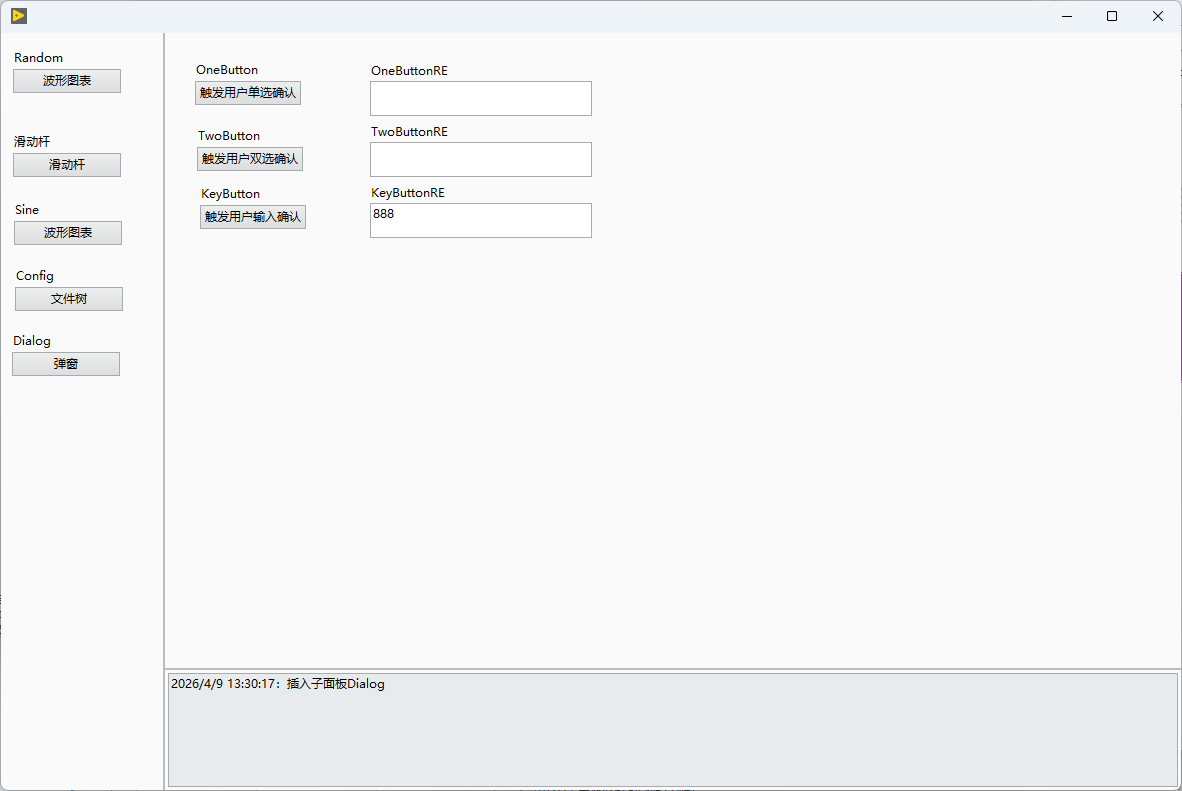Click the vertical splitter beside the sidebar
Image resolution: width=1182 pixels, height=791 pixels.
coord(164,412)
